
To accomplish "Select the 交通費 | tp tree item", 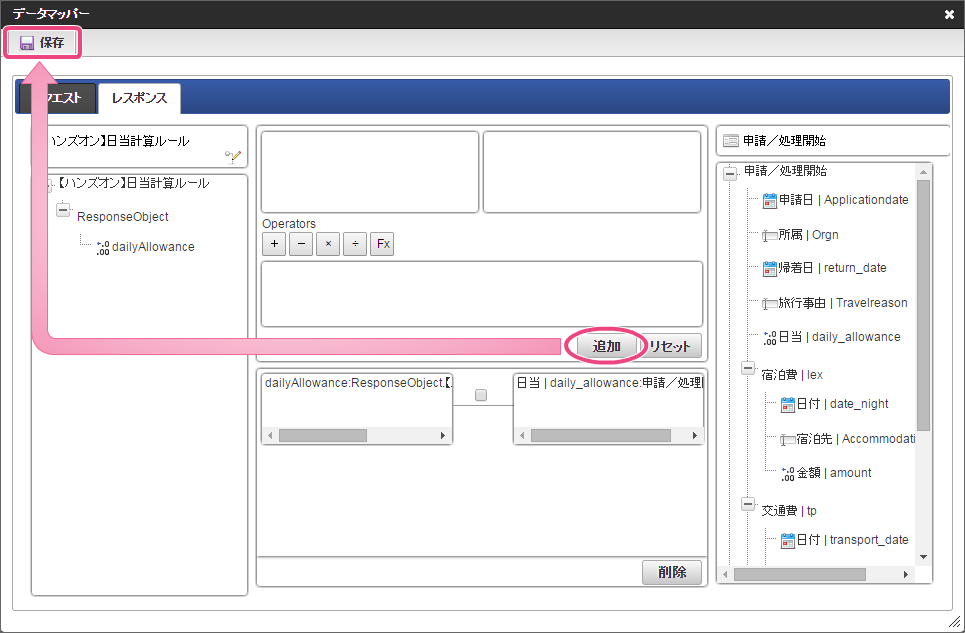I will coord(789,511).
